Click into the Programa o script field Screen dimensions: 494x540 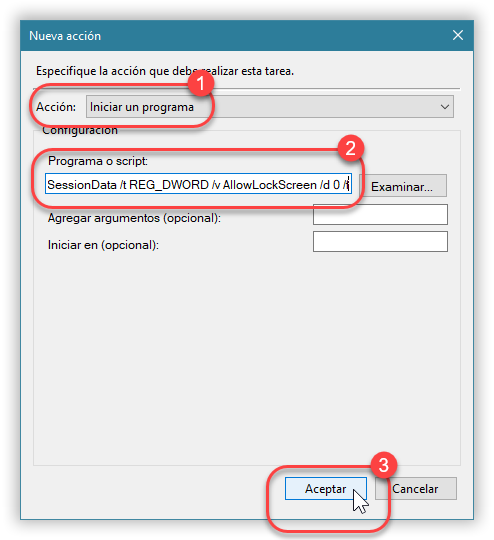click(x=198, y=184)
